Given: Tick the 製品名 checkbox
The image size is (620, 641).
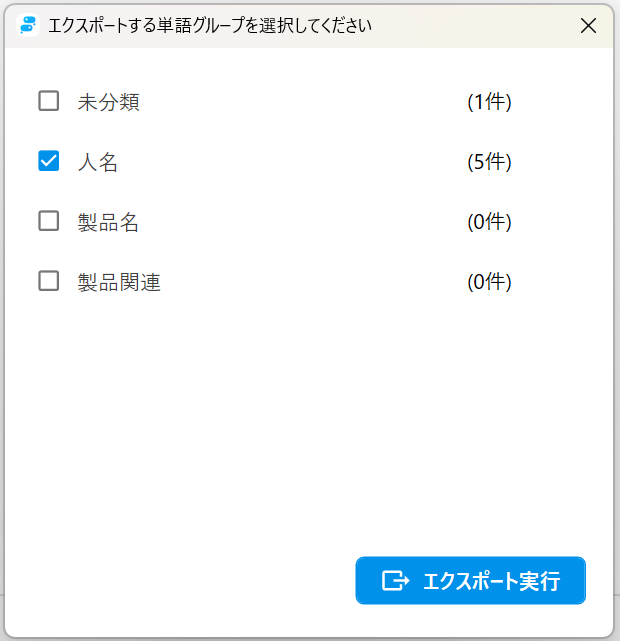Looking at the screenshot, I should click(48, 221).
